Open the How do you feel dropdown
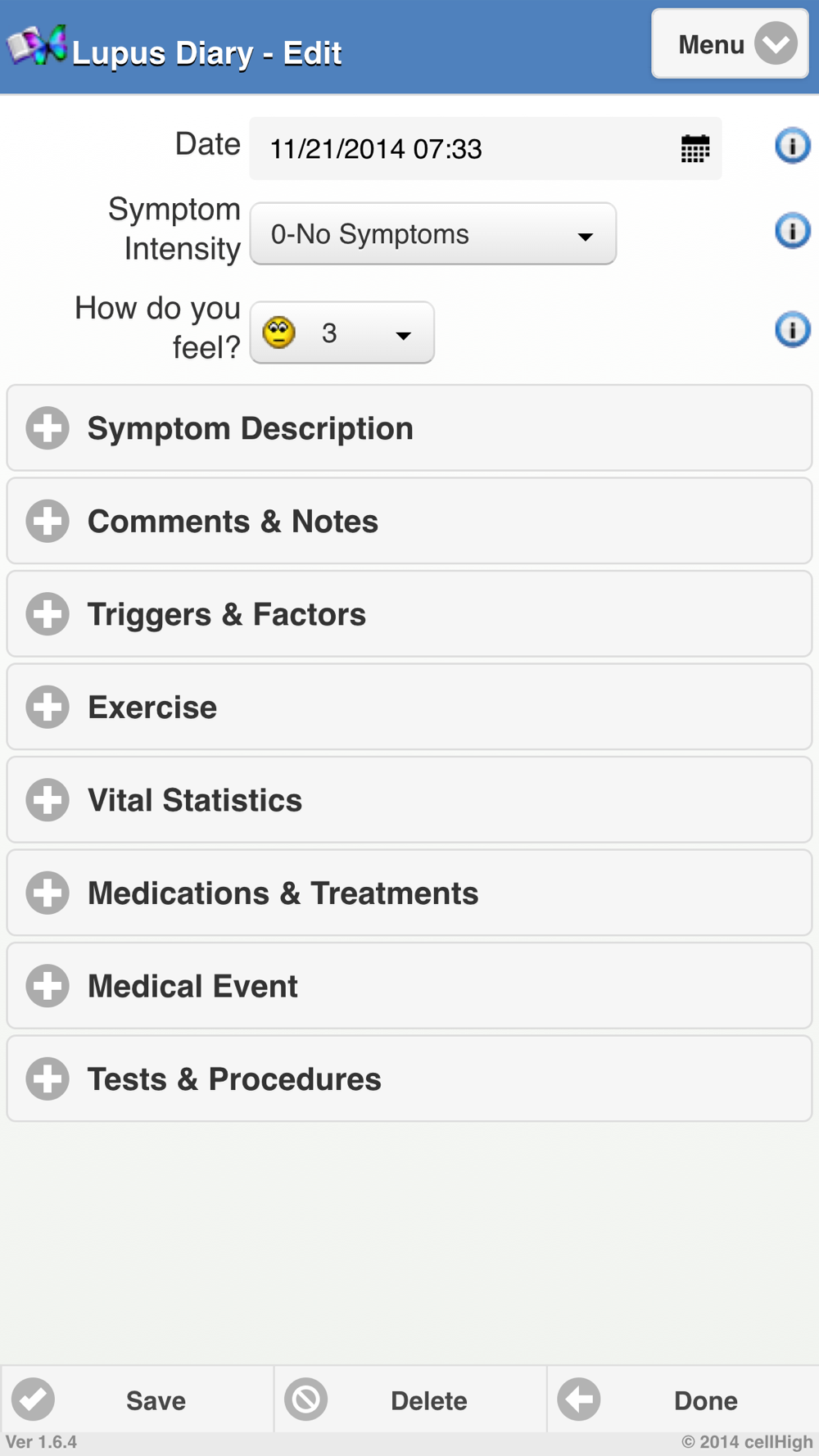This screenshot has width=819, height=1456. 342,333
